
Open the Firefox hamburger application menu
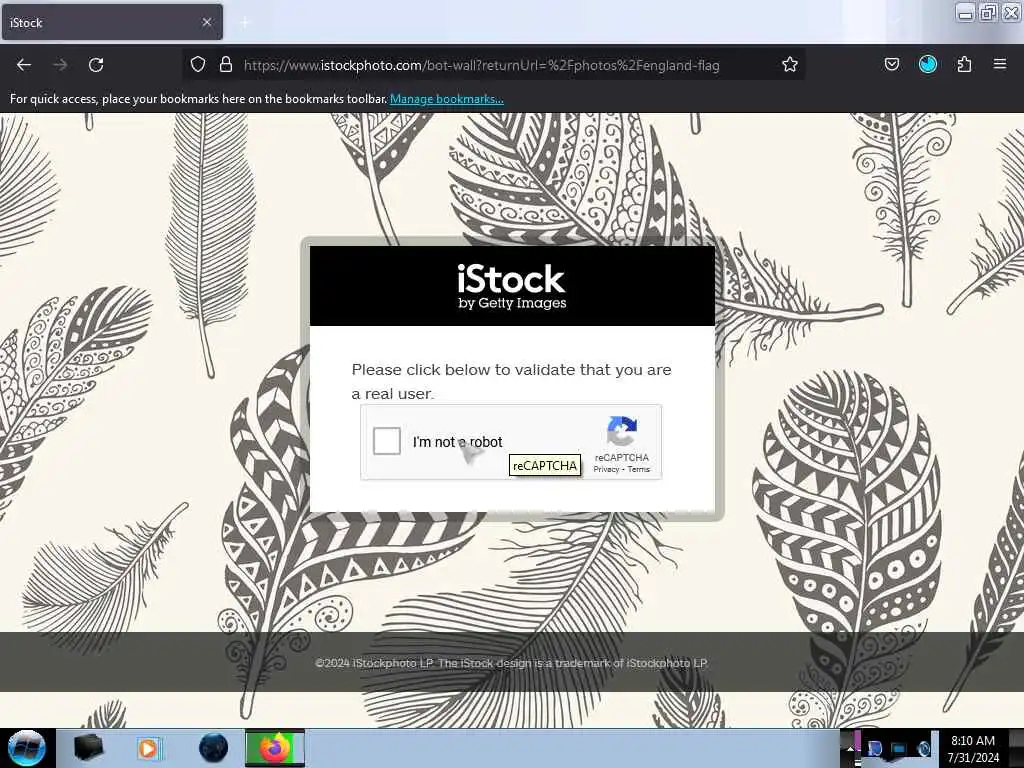tap(1000, 64)
